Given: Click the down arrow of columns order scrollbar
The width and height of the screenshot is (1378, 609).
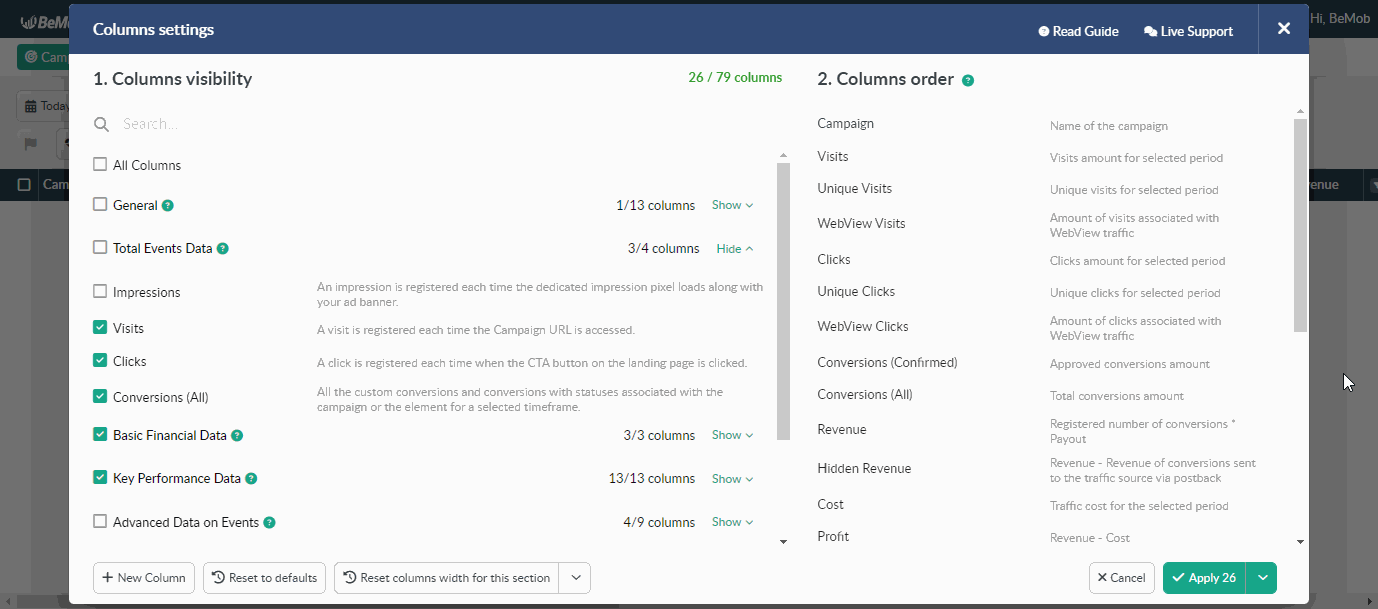Looking at the screenshot, I should click(1300, 542).
